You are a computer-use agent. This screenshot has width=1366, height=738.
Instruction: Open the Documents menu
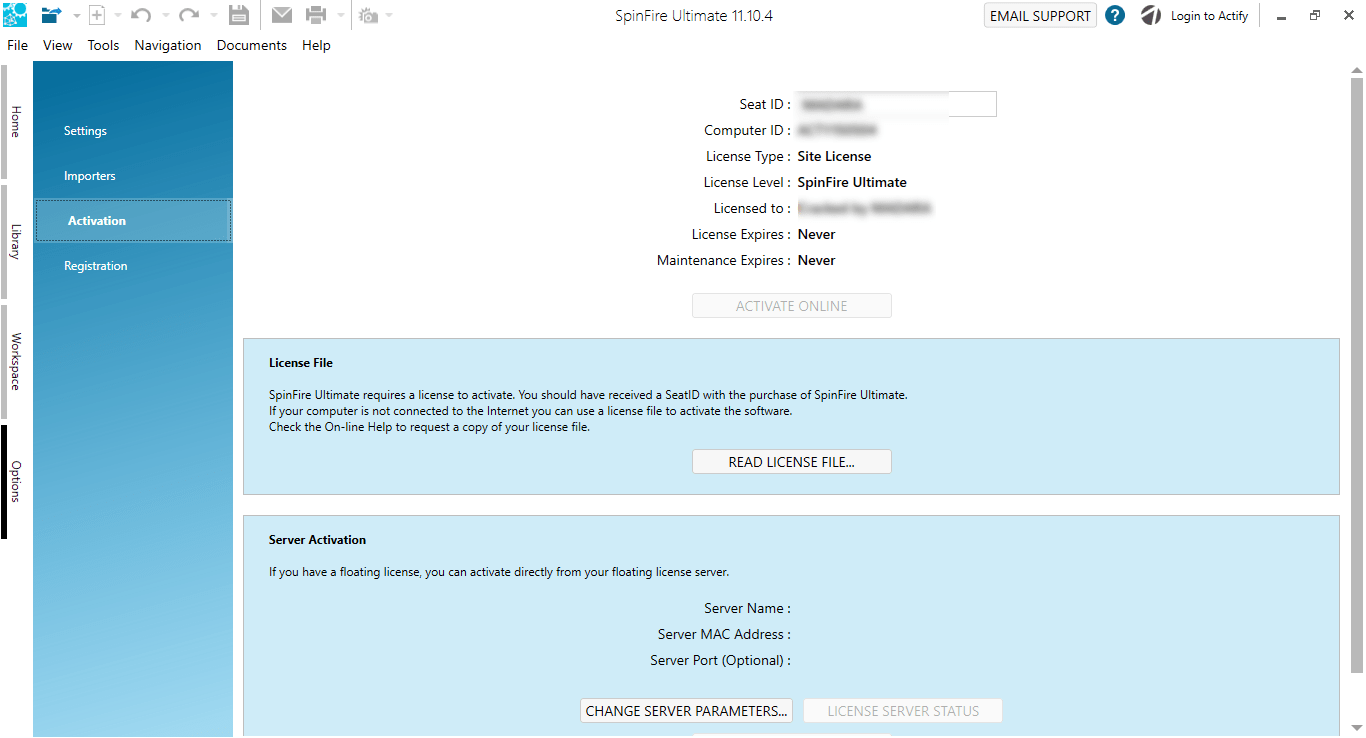pyautogui.click(x=252, y=45)
